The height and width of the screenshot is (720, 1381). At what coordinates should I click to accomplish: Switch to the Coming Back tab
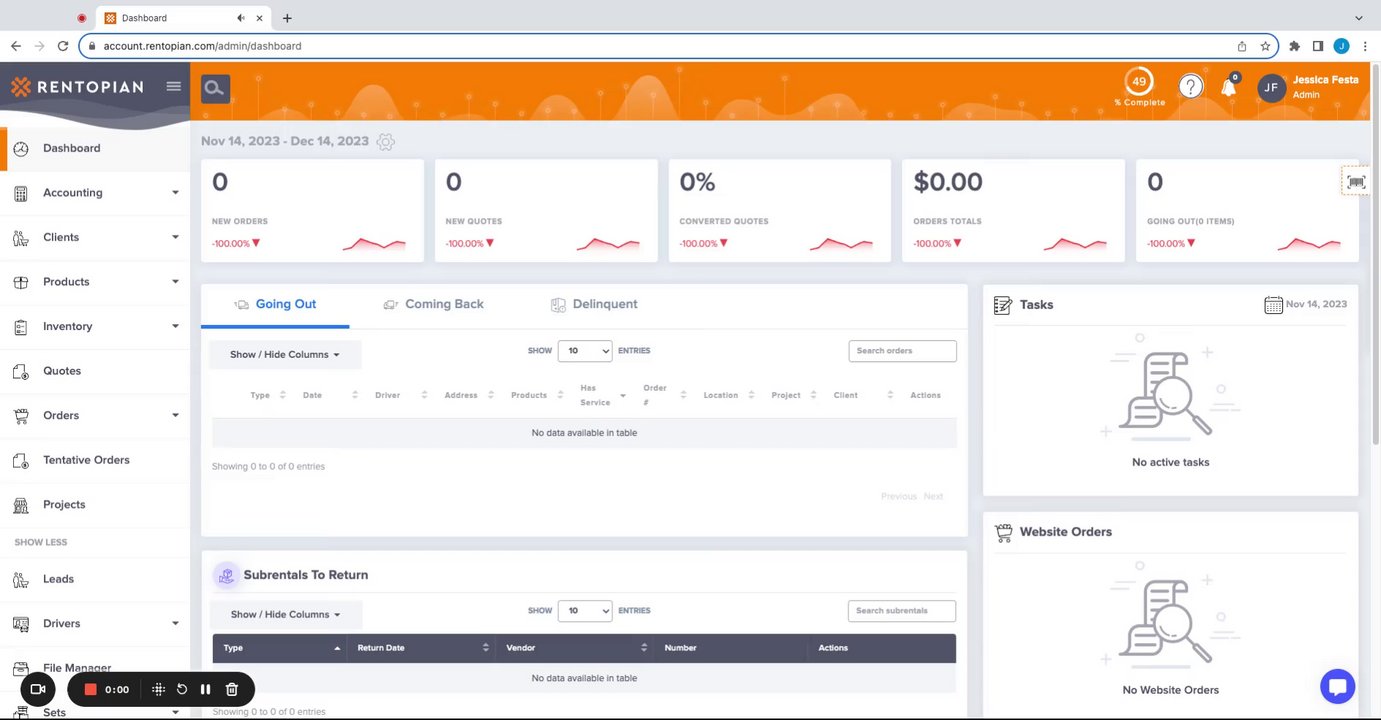[434, 305]
